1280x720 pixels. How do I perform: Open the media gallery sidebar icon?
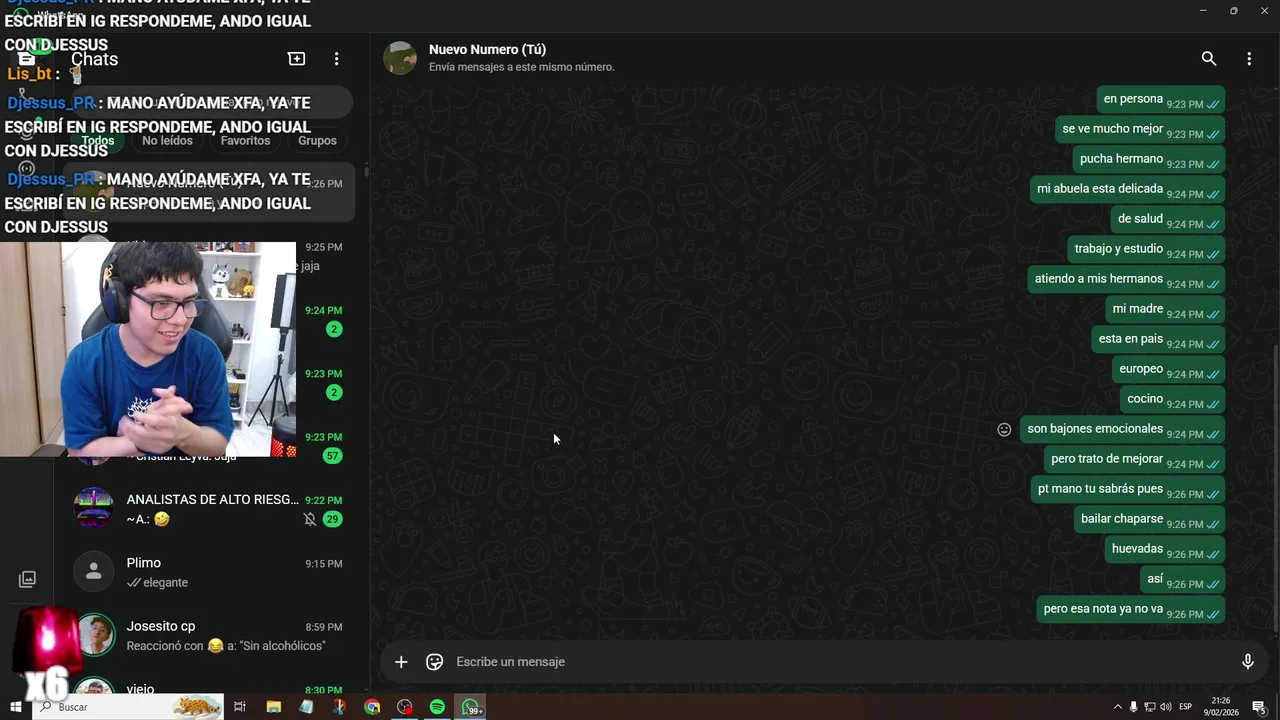click(27, 579)
